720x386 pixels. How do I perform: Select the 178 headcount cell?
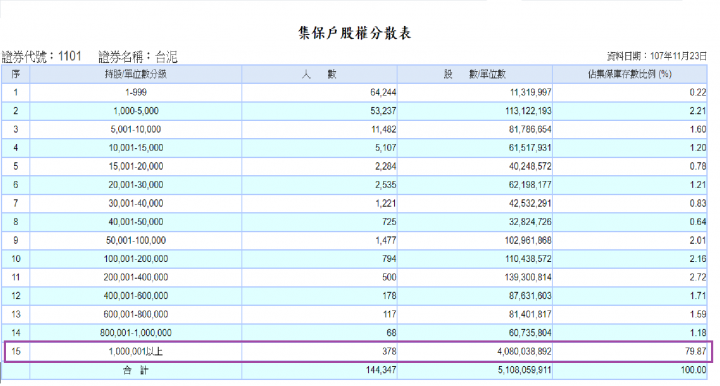319,296
